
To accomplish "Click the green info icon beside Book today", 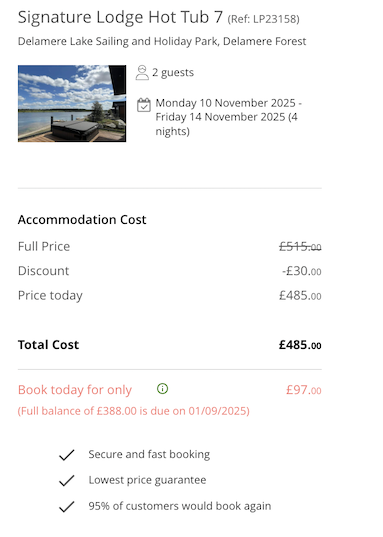I will click(162, 389).
